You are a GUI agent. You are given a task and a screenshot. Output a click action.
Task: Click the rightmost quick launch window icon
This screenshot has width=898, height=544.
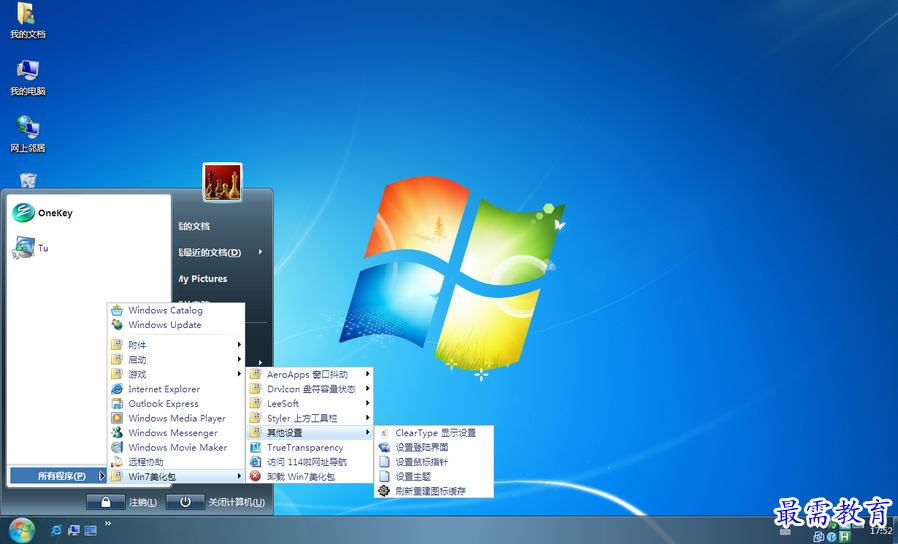(90, 531)
